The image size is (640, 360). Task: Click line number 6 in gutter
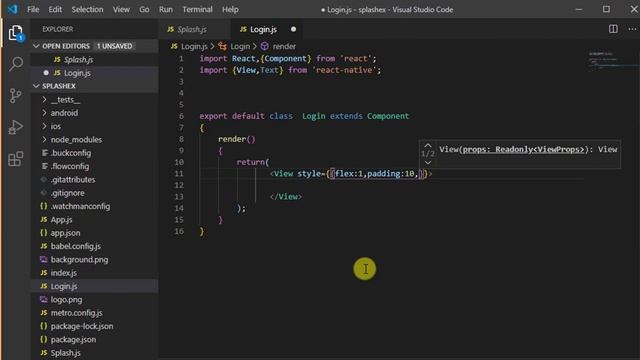click(181, 116)
